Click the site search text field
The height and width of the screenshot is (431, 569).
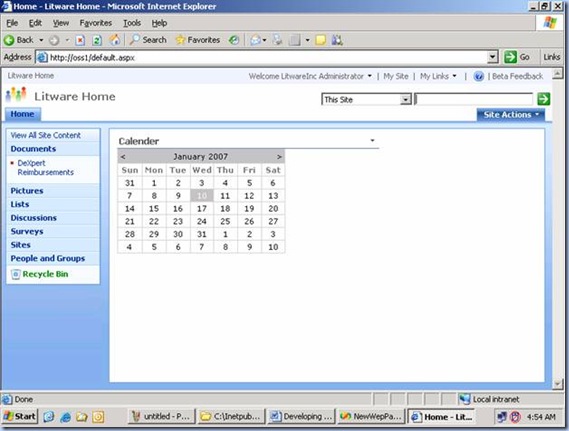coord(474,99)
